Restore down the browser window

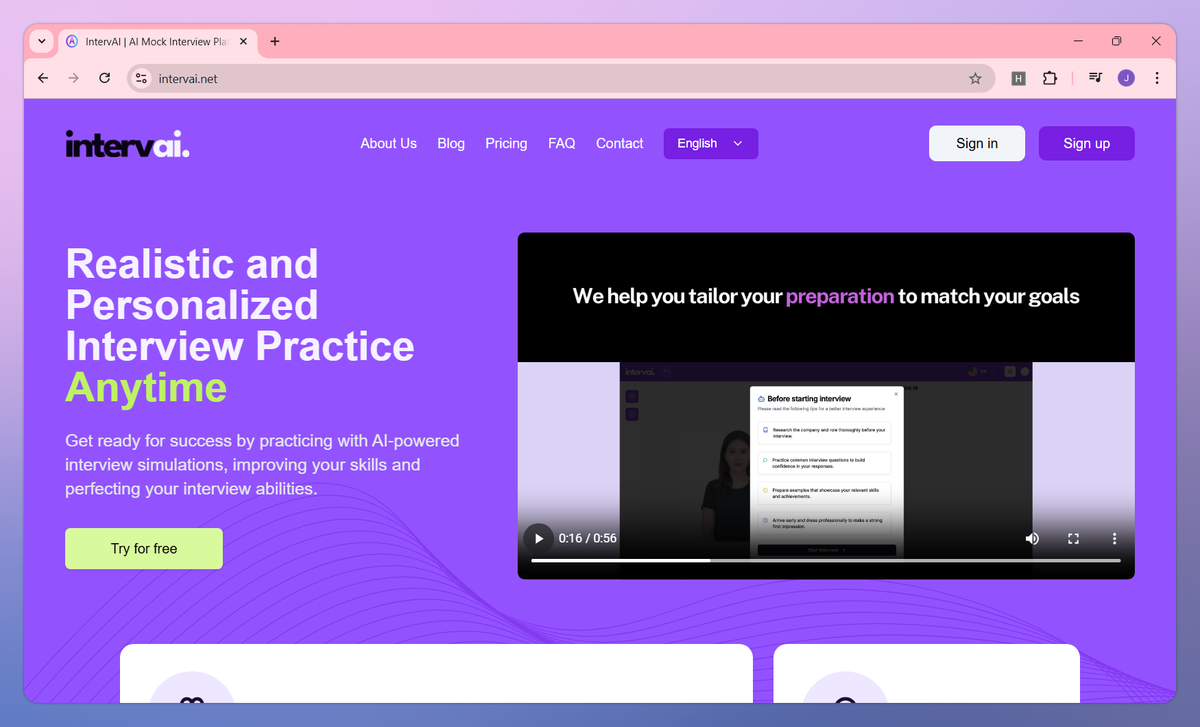(1117, 41)
